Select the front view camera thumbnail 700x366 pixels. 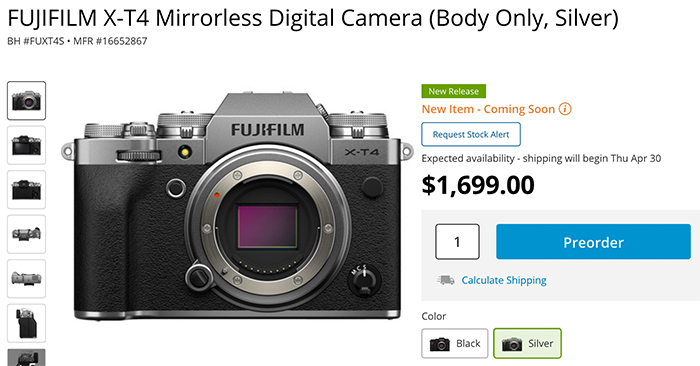26,100
